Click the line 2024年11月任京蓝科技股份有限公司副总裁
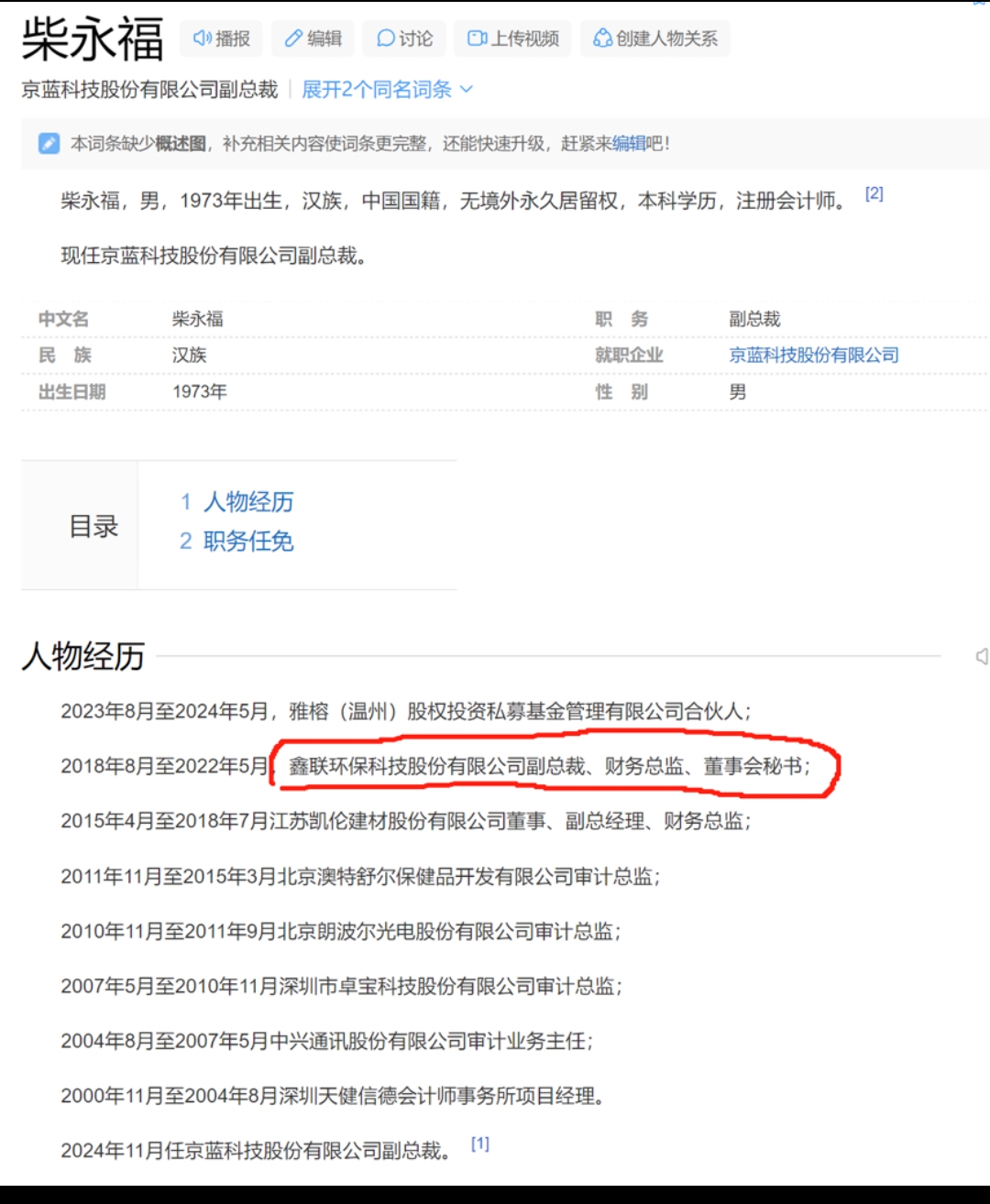990x1204 pixels. [x=257, y=1151]
